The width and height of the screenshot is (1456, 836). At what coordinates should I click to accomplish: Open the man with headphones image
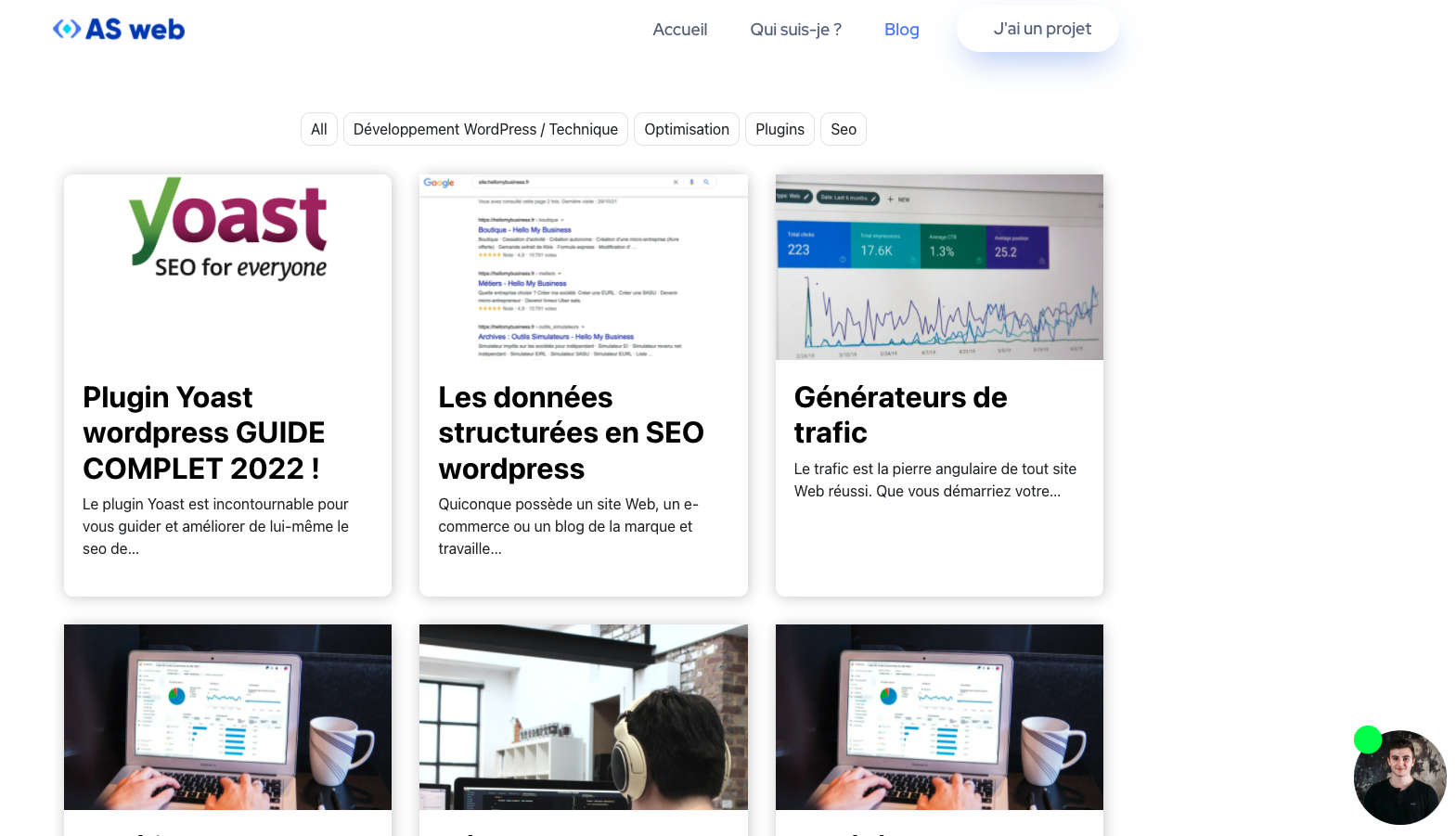point(584,717)
